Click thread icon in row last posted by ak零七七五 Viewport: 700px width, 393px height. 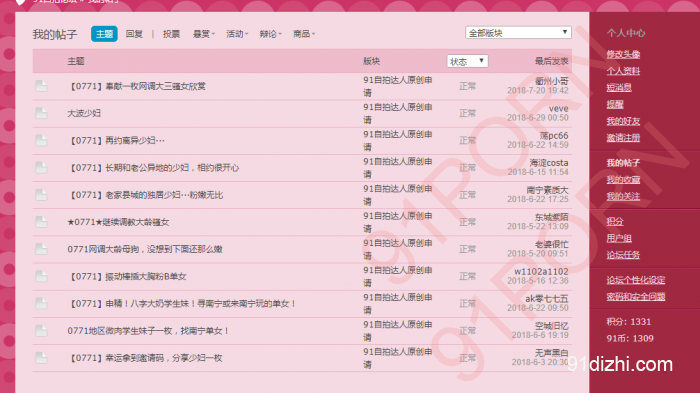click(x=42, y=304)
